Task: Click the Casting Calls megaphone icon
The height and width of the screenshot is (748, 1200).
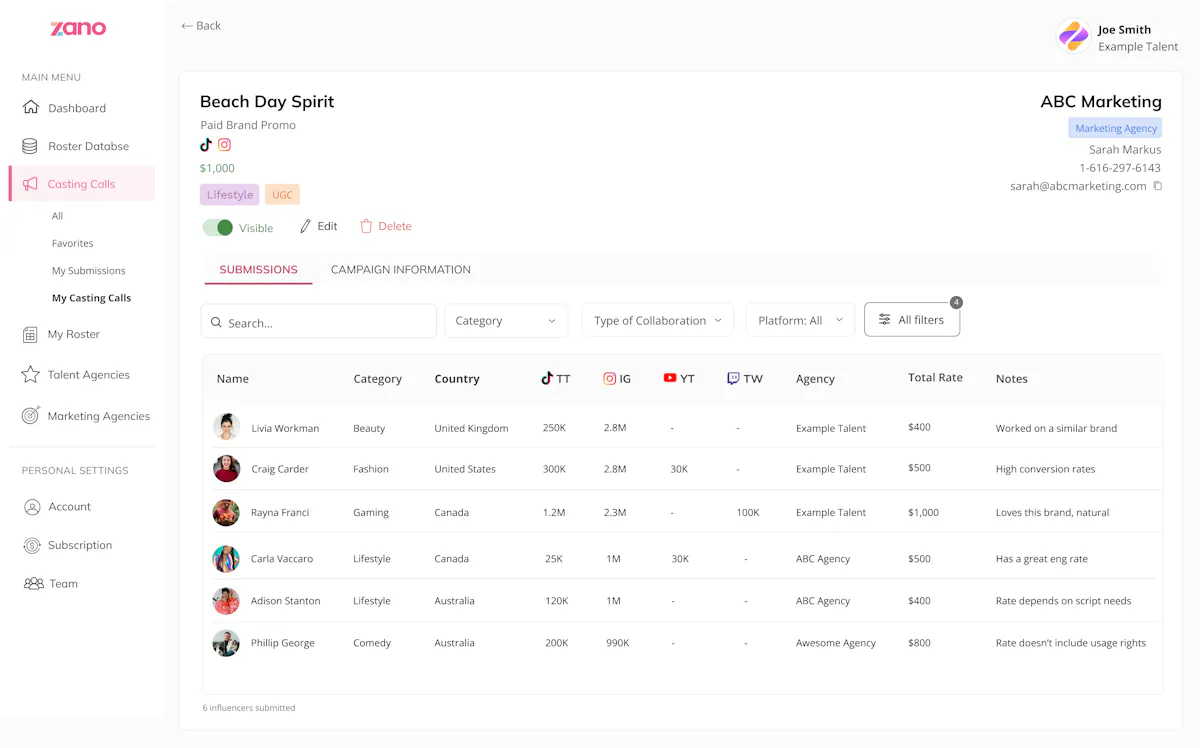Action: tap(31, 184)
